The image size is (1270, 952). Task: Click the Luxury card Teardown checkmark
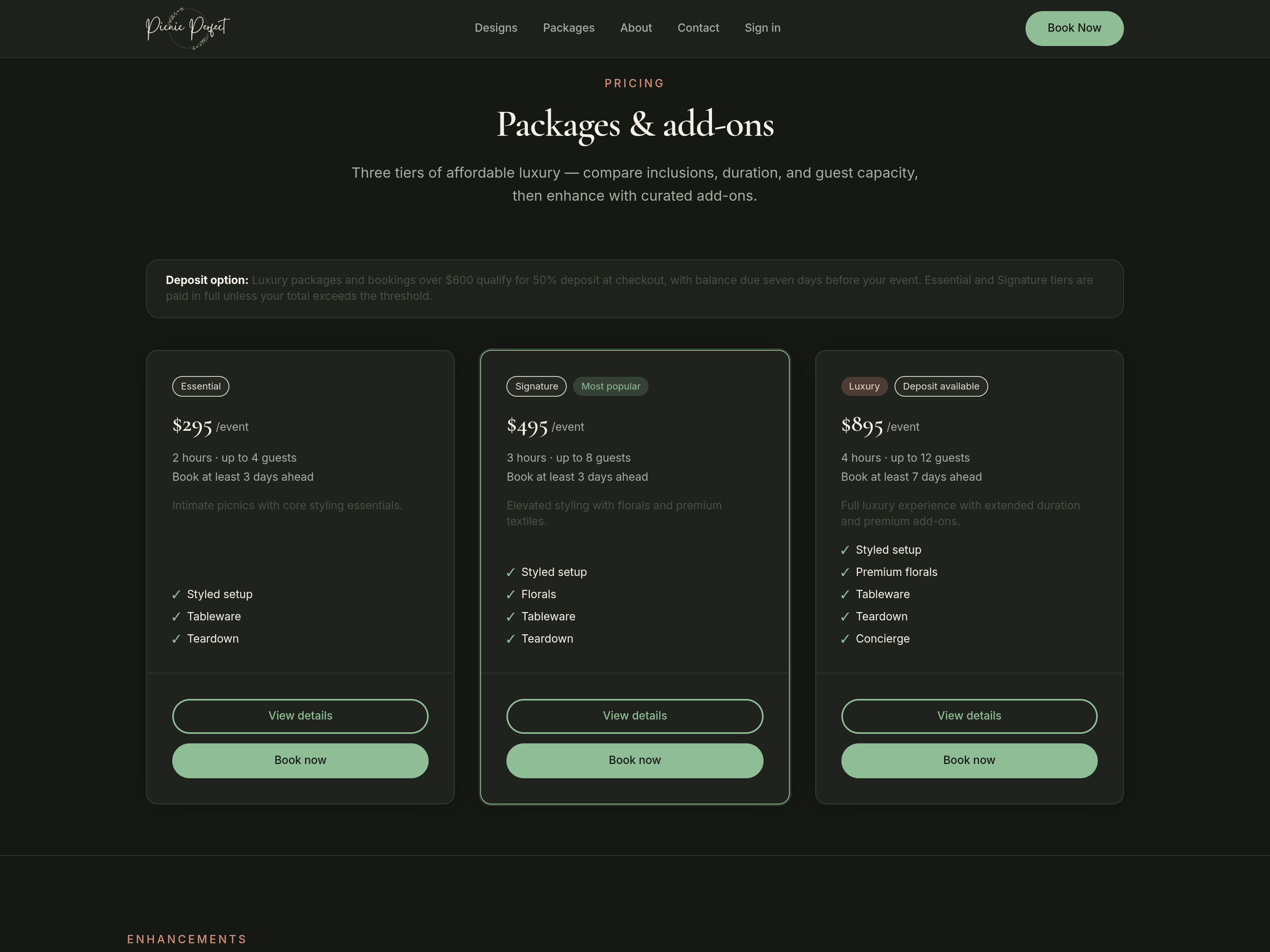coord(845,617)
